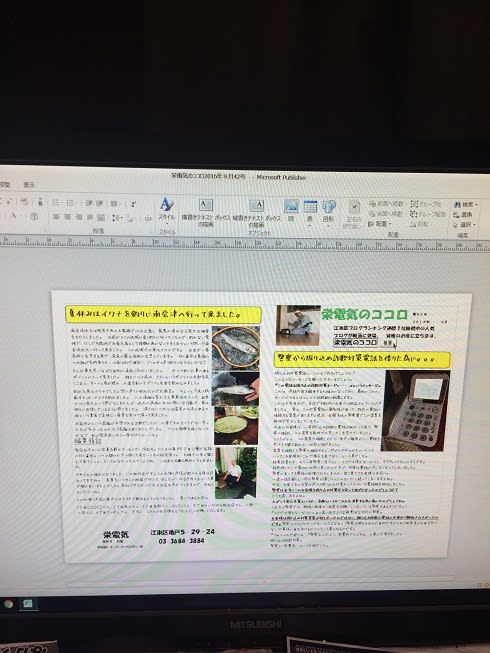Click the yellow headline banner about イワナ fishing

coord(163,314)
